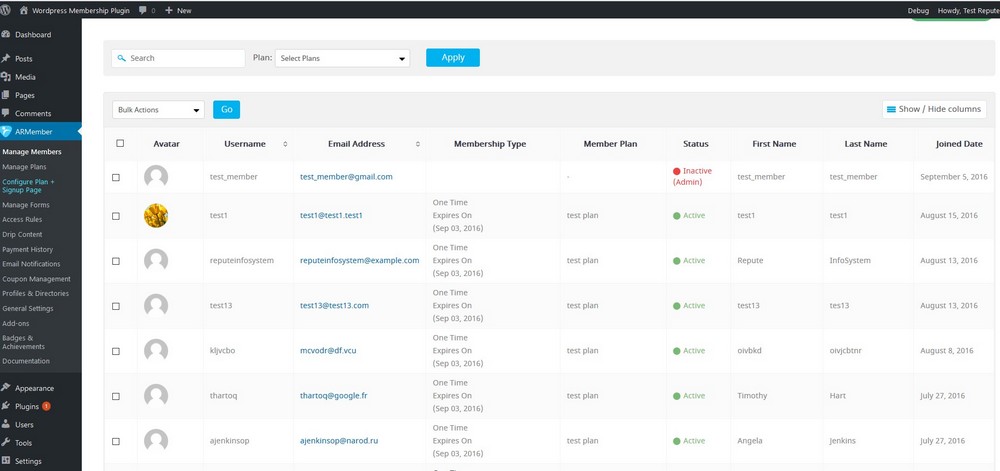Click the Users person icon
1000x471 pixels.
click(x=6, y=424)
